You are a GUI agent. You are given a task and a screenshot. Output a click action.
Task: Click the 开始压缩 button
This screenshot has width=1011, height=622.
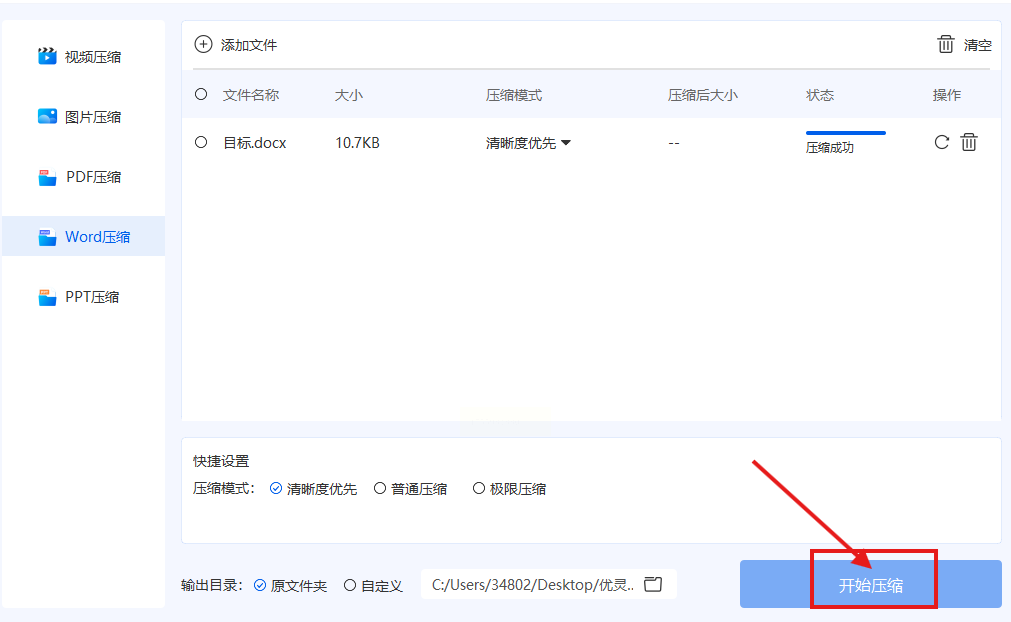point(870,584)
